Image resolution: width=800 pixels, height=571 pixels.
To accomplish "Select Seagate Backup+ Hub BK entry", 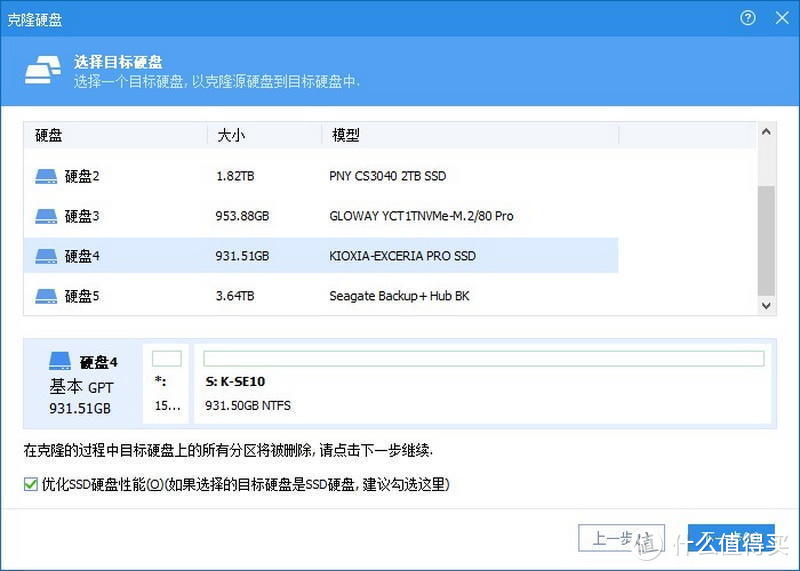I will [x=399, y=296].
